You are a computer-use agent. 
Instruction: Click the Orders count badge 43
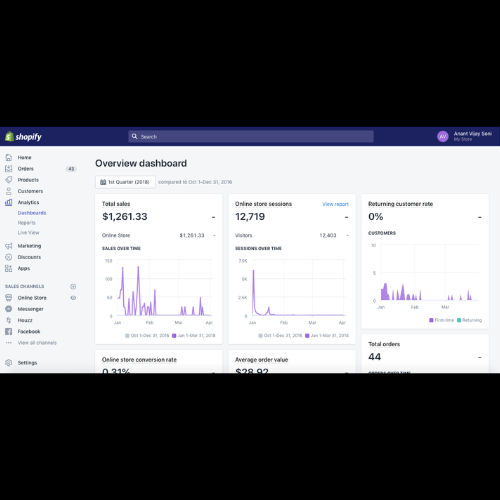(71, 169)
